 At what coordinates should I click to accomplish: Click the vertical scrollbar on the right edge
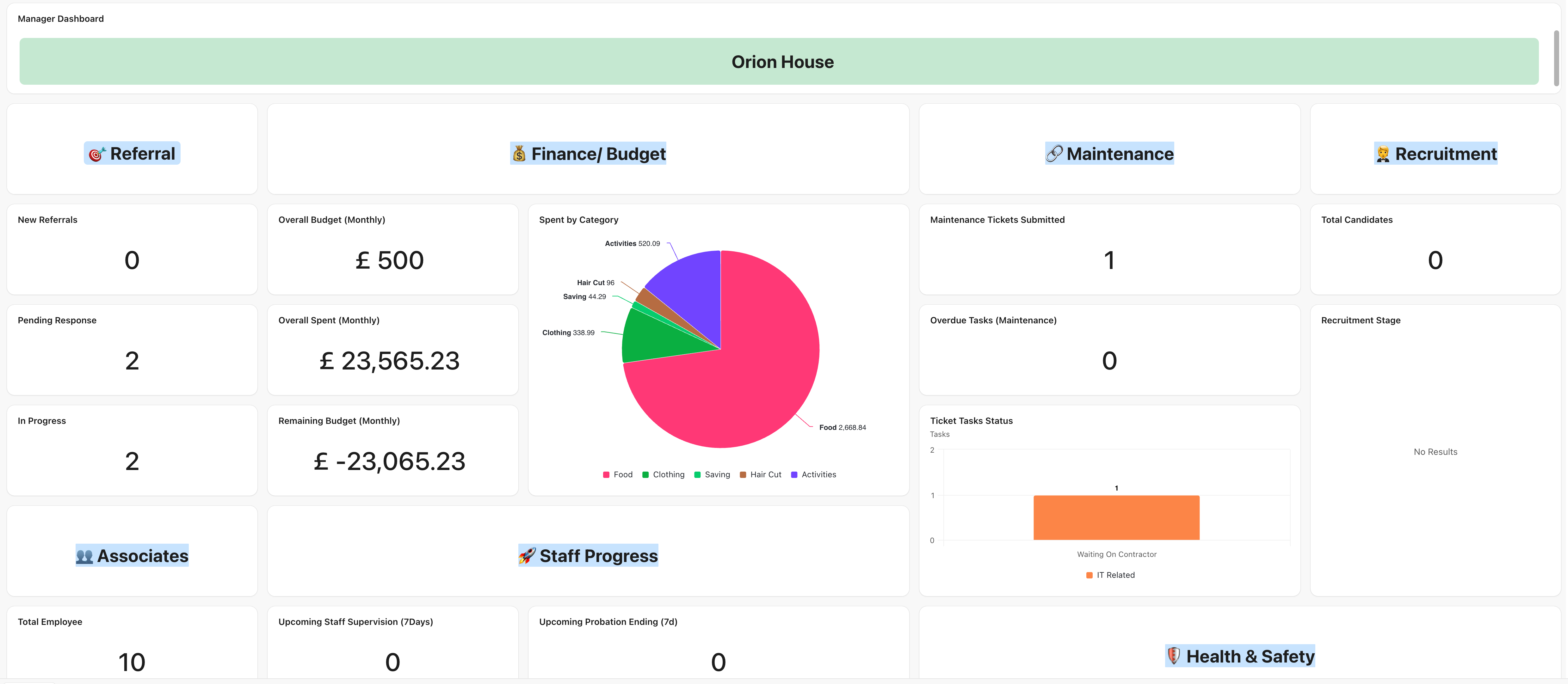(1556, 58)
